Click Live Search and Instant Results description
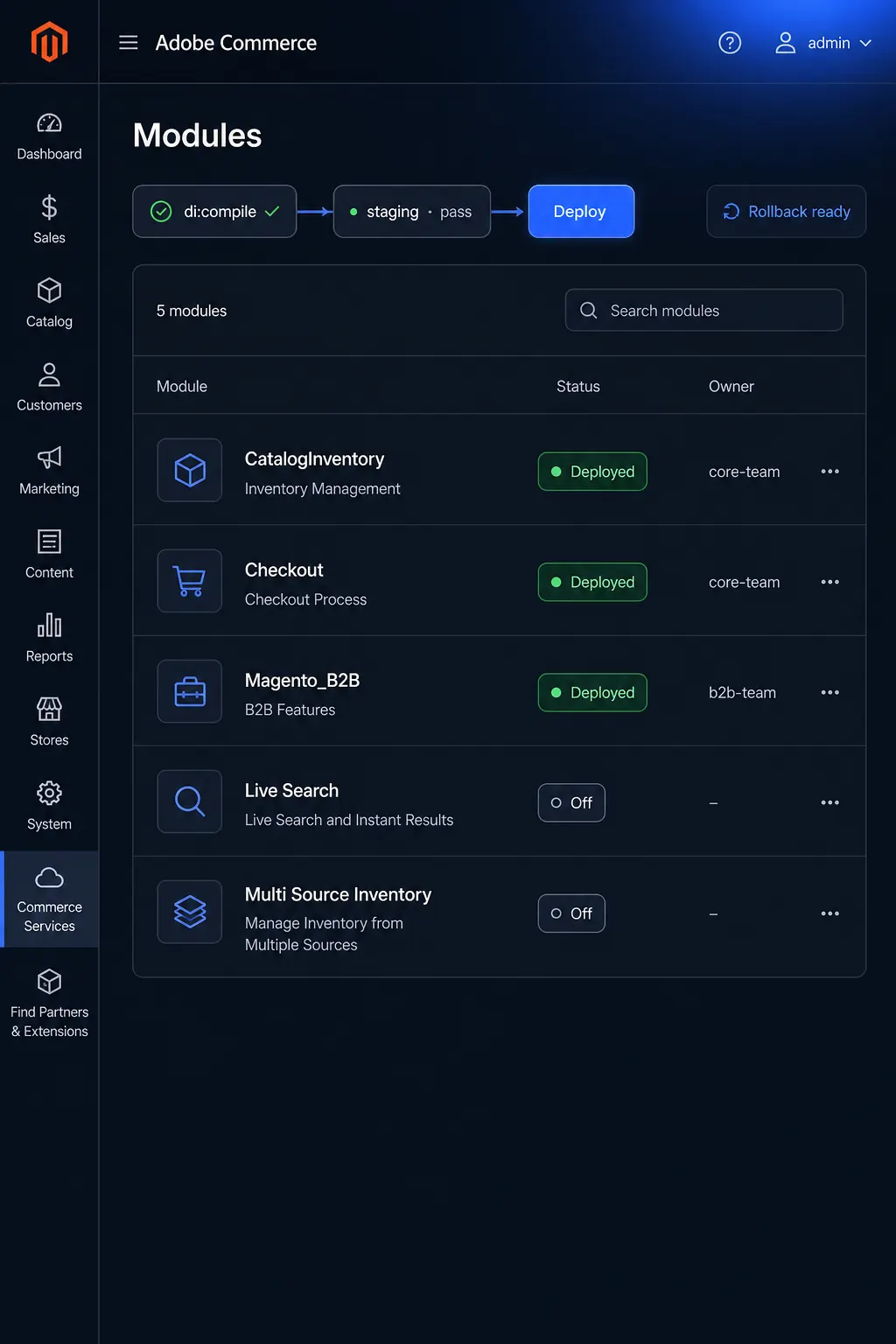Viewport: 896px width, 1344px height. (x=349, y=820)
